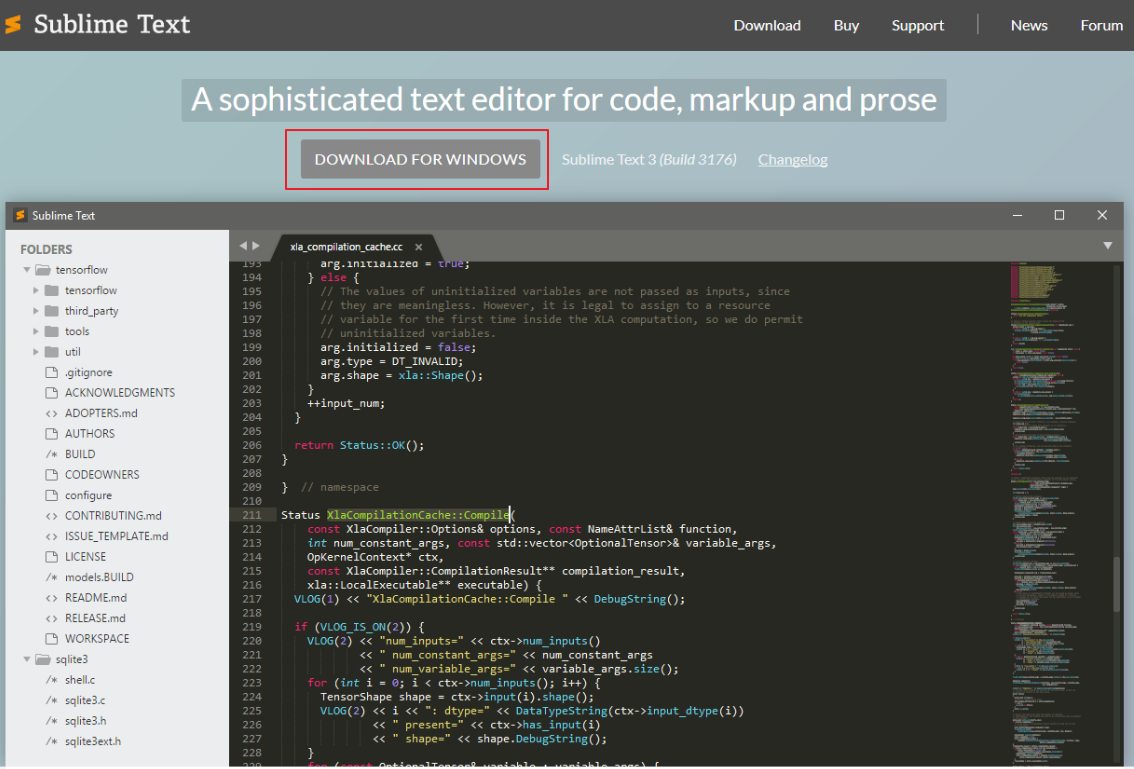1134x769 pixels.
Task: Open CONTRIBUTING.md in sidebar
Action: pyautogui.click(x=114, y=516)
